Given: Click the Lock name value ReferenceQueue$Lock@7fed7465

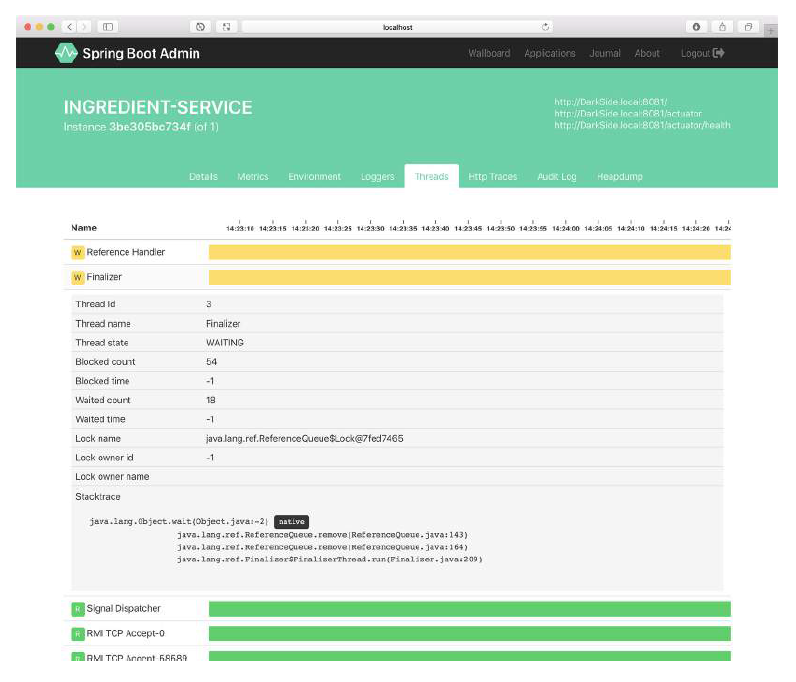Looking at the screenshot, I should (305, 438).
